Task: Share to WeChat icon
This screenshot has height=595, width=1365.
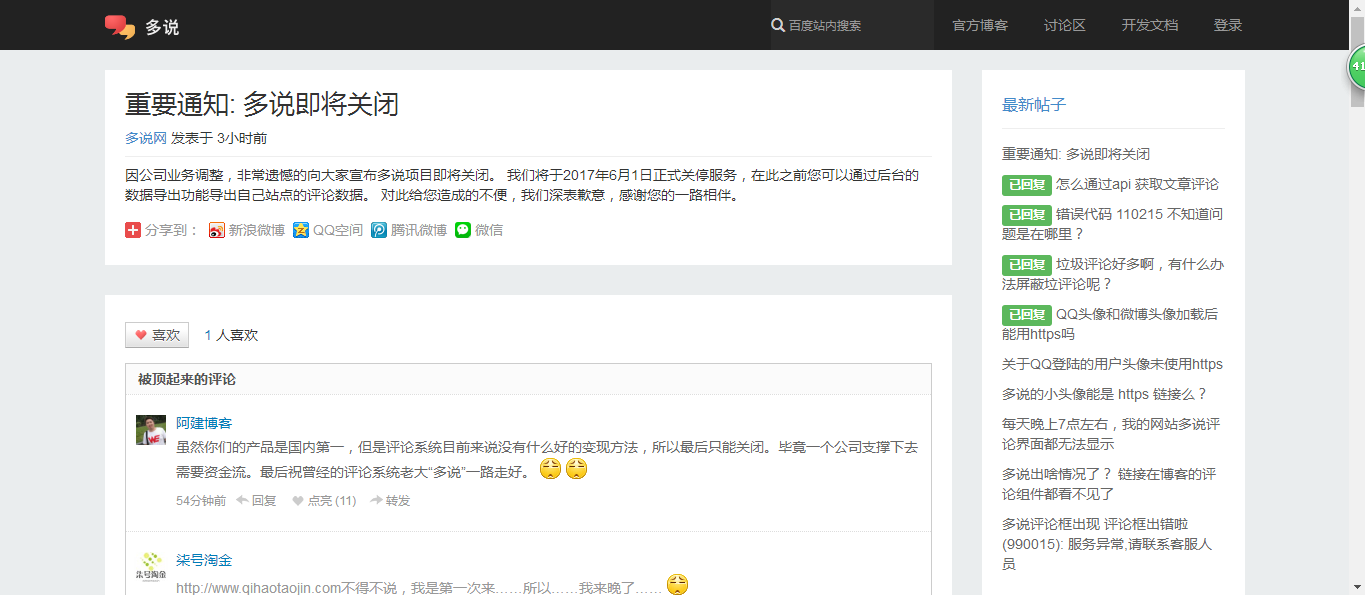Action: click(x=463, y=230)
